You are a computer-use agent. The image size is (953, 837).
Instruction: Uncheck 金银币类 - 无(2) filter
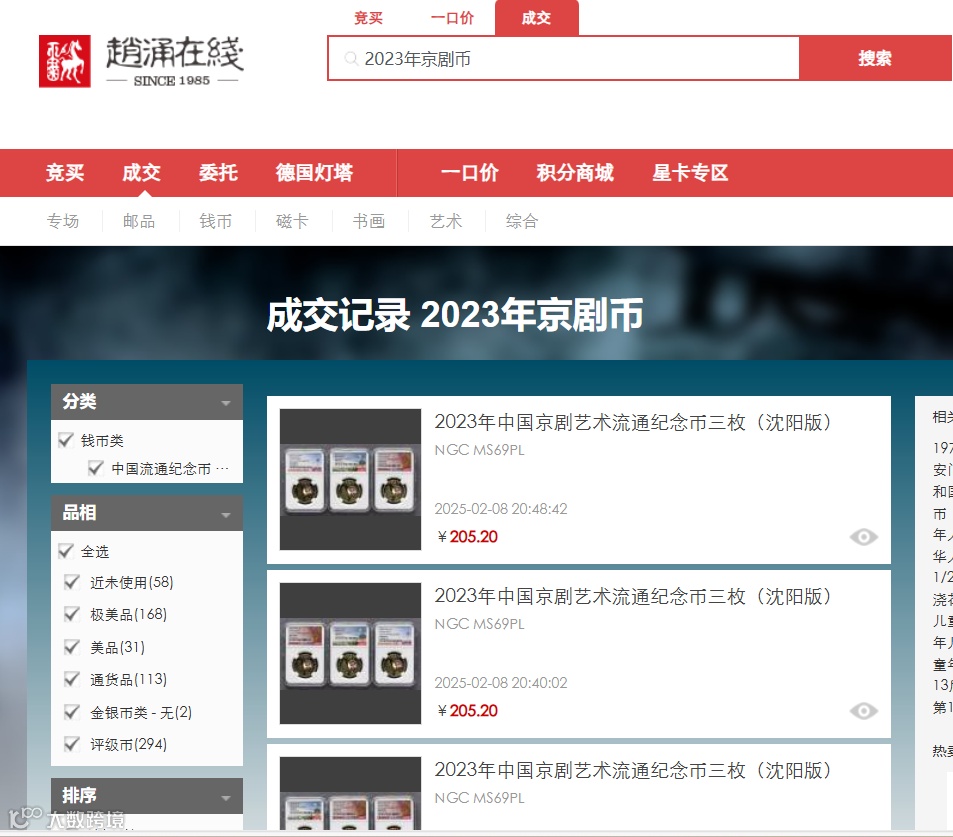(x=72, y=712)
